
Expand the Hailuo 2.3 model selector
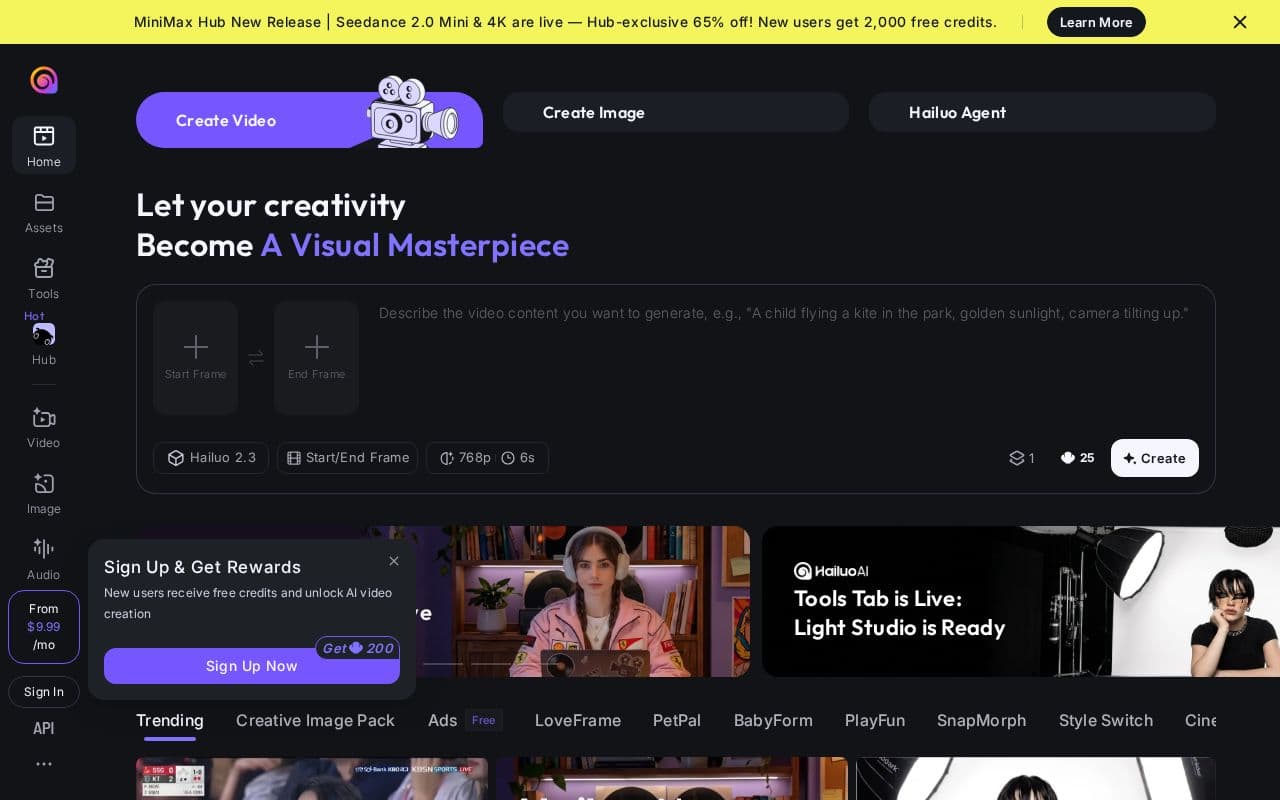click(x=211, y=458)
